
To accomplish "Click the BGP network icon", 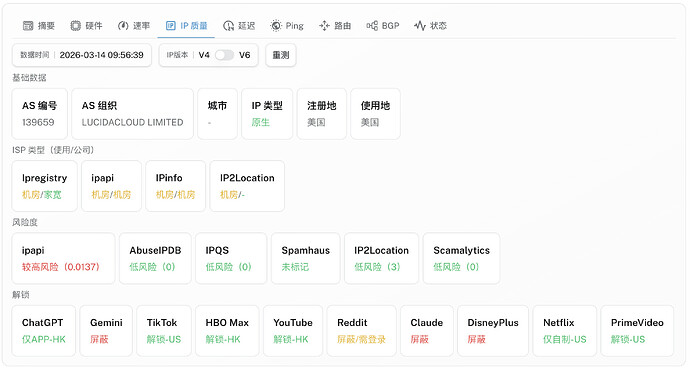I will 372,26.
